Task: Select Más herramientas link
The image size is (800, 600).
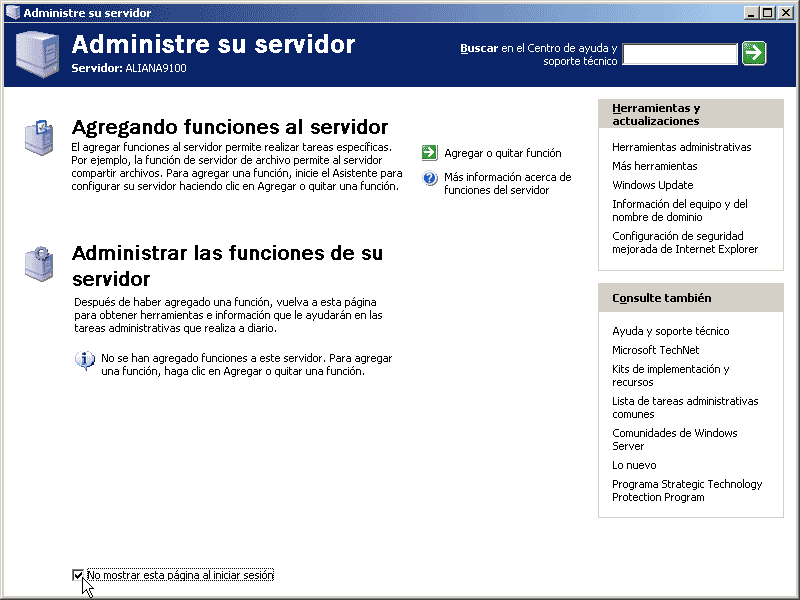Action: click(654, 166)
